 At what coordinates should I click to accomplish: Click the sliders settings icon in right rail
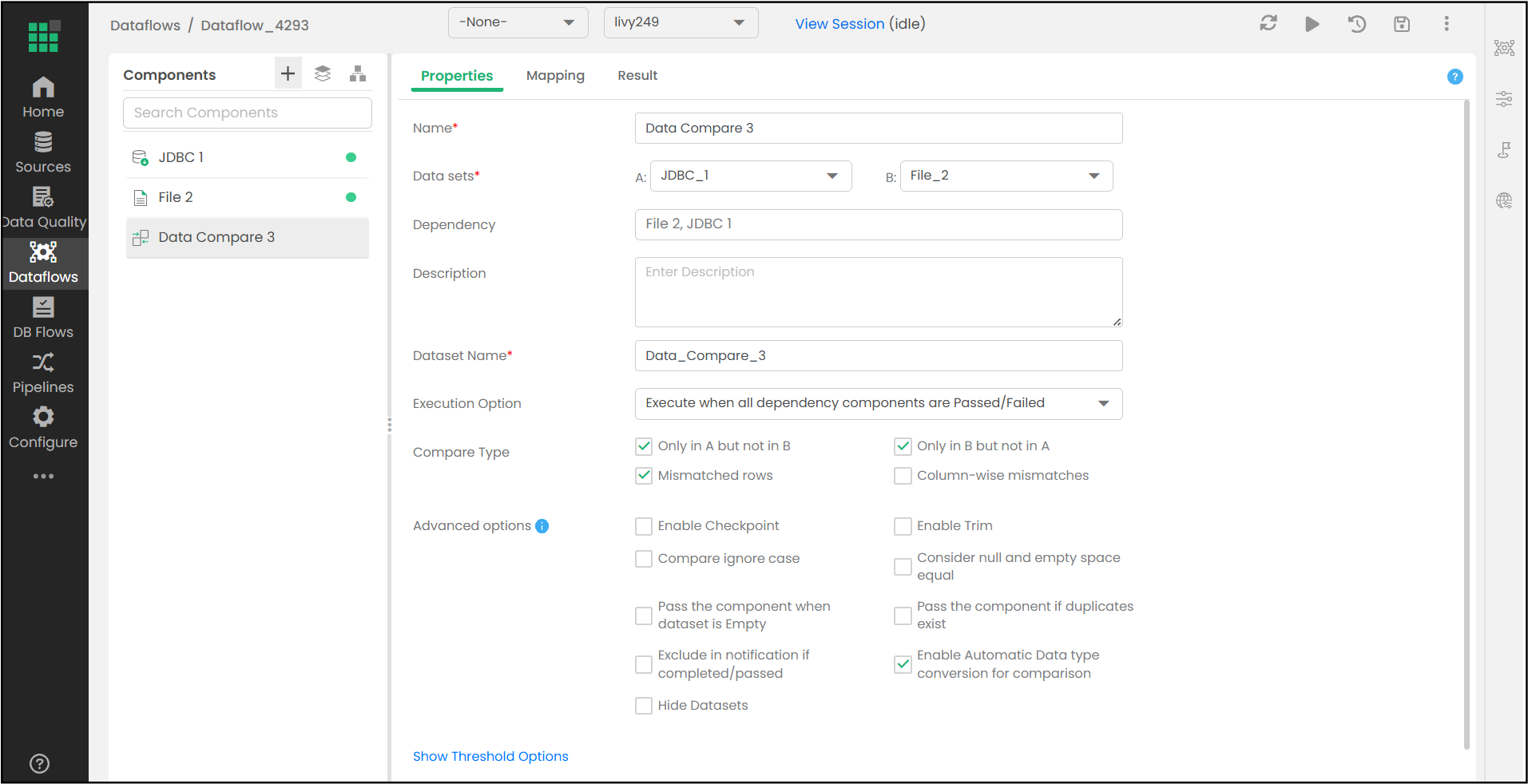[x=1504, y=99]
